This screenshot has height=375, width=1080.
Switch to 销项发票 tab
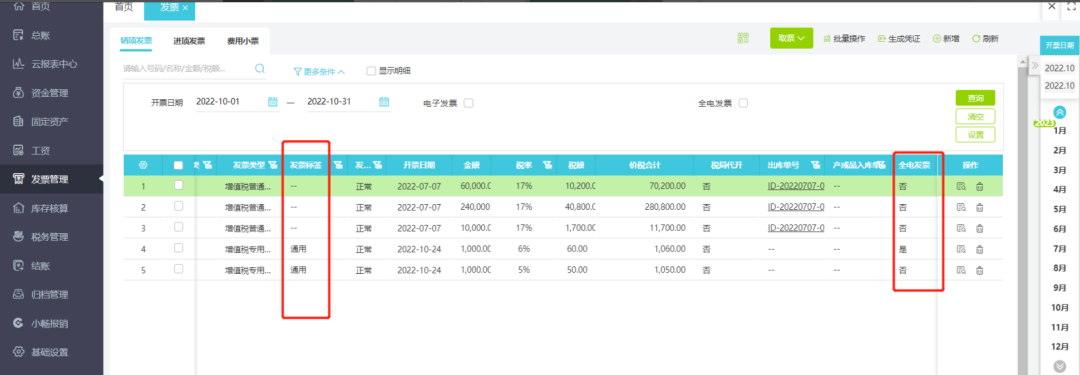136,41
